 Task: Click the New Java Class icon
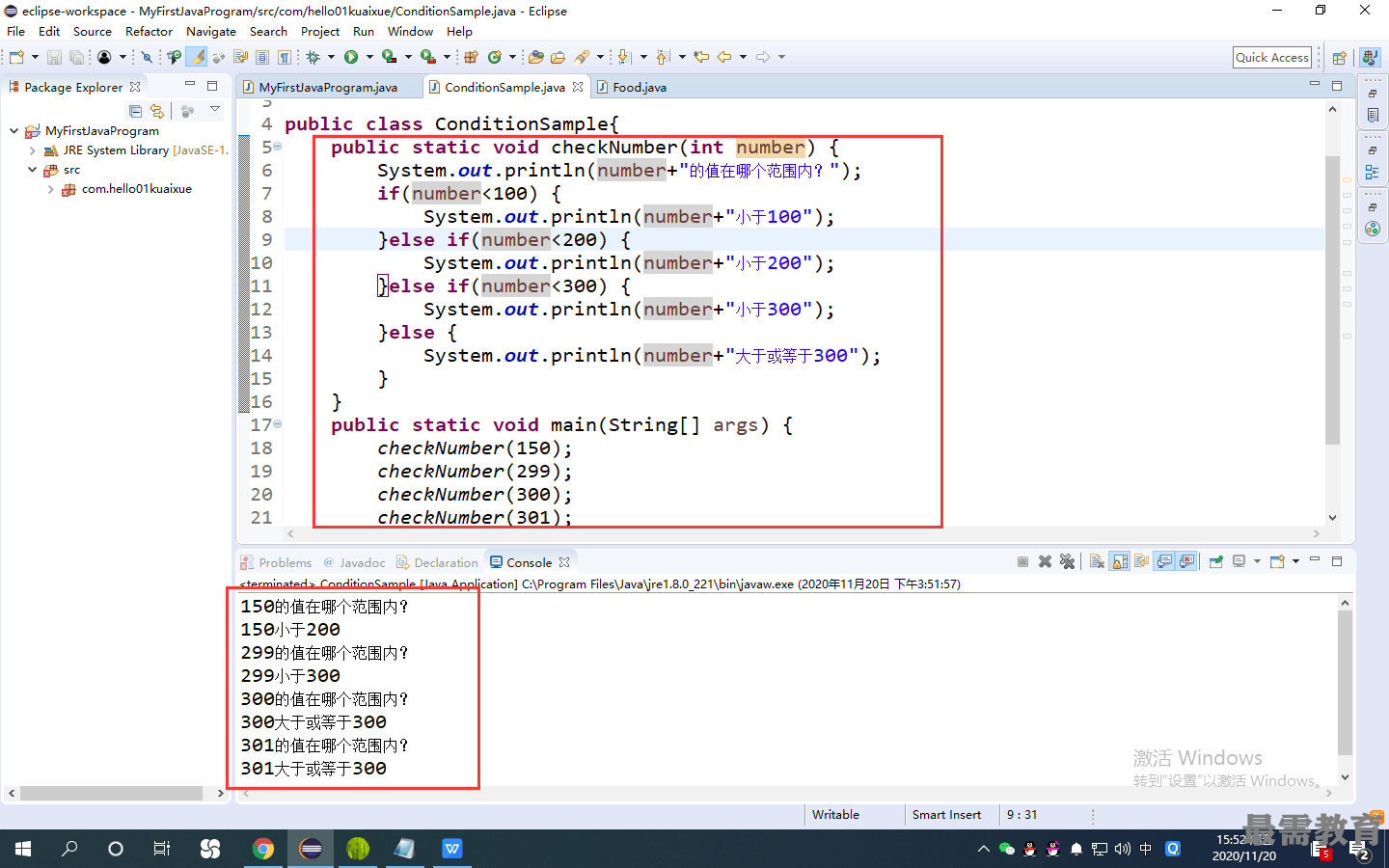[x=494, y=57]
